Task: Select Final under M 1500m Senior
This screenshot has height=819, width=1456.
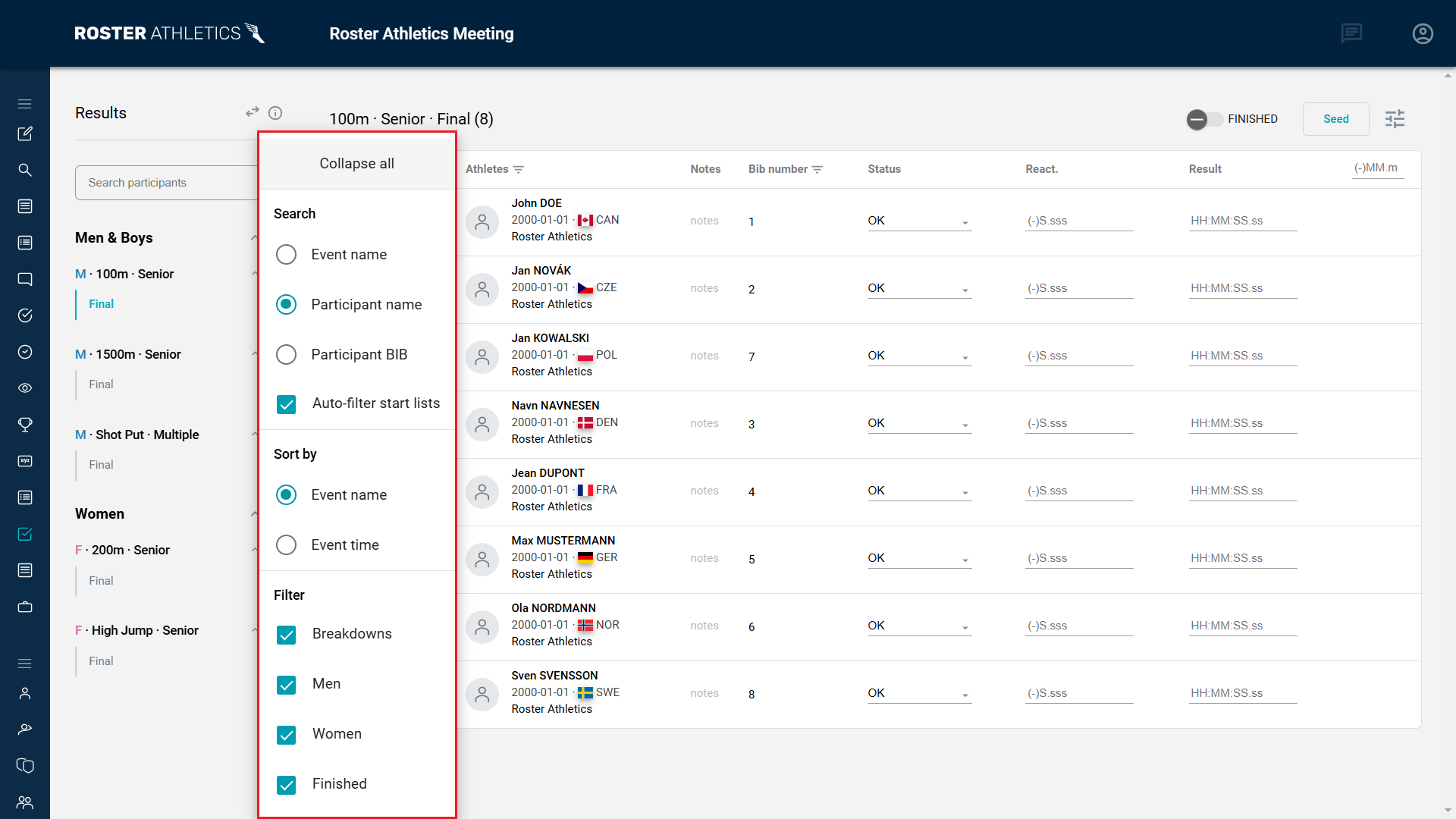Action: pyautogui.click(x=101, y=384)
